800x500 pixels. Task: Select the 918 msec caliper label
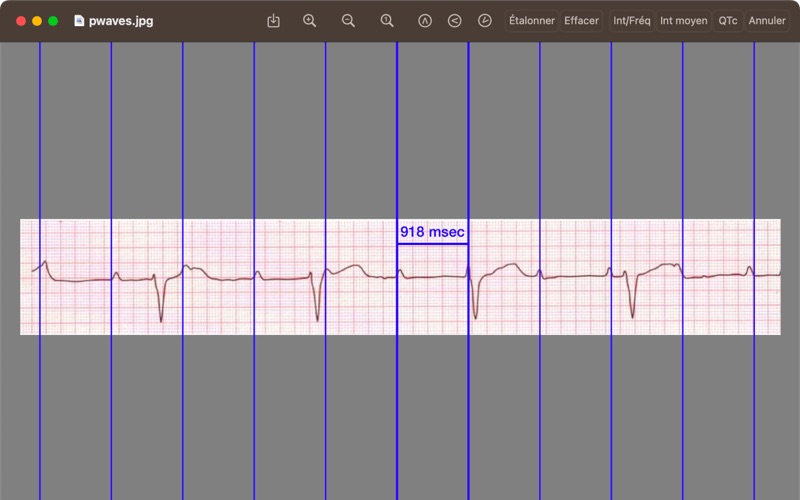[x=432, y=232]
